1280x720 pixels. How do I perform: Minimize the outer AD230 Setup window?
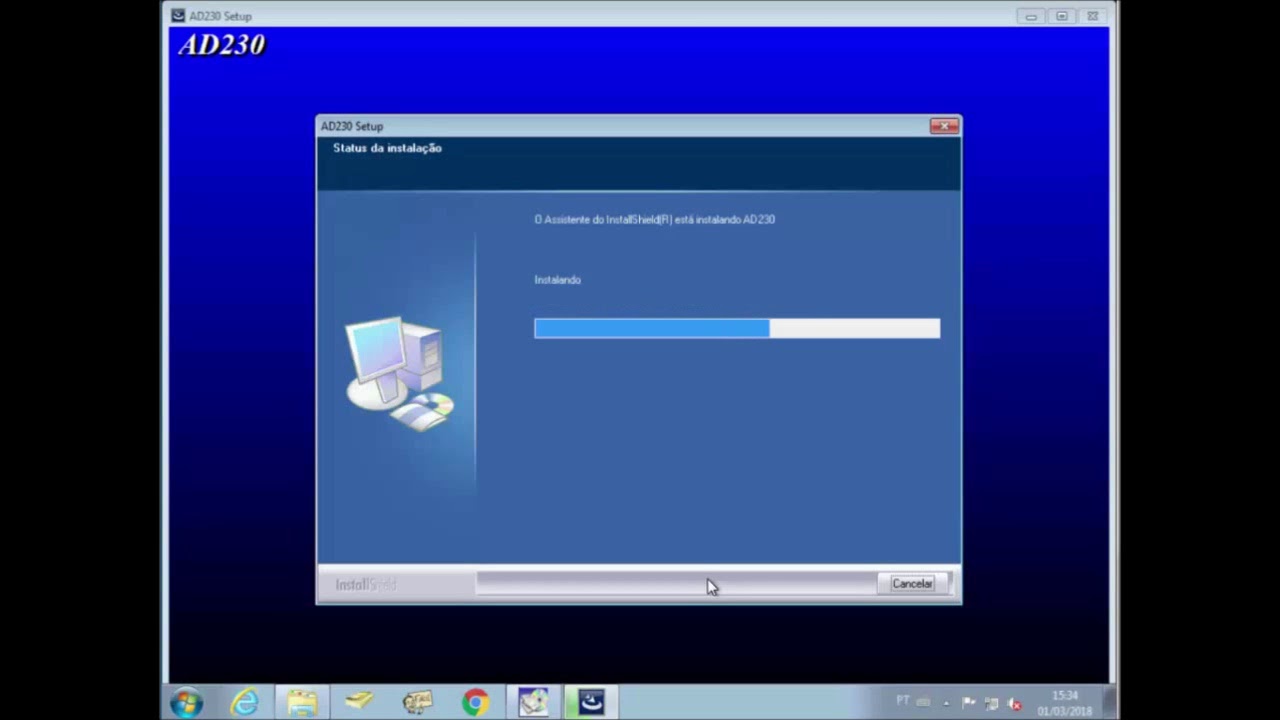[1031, 16]
